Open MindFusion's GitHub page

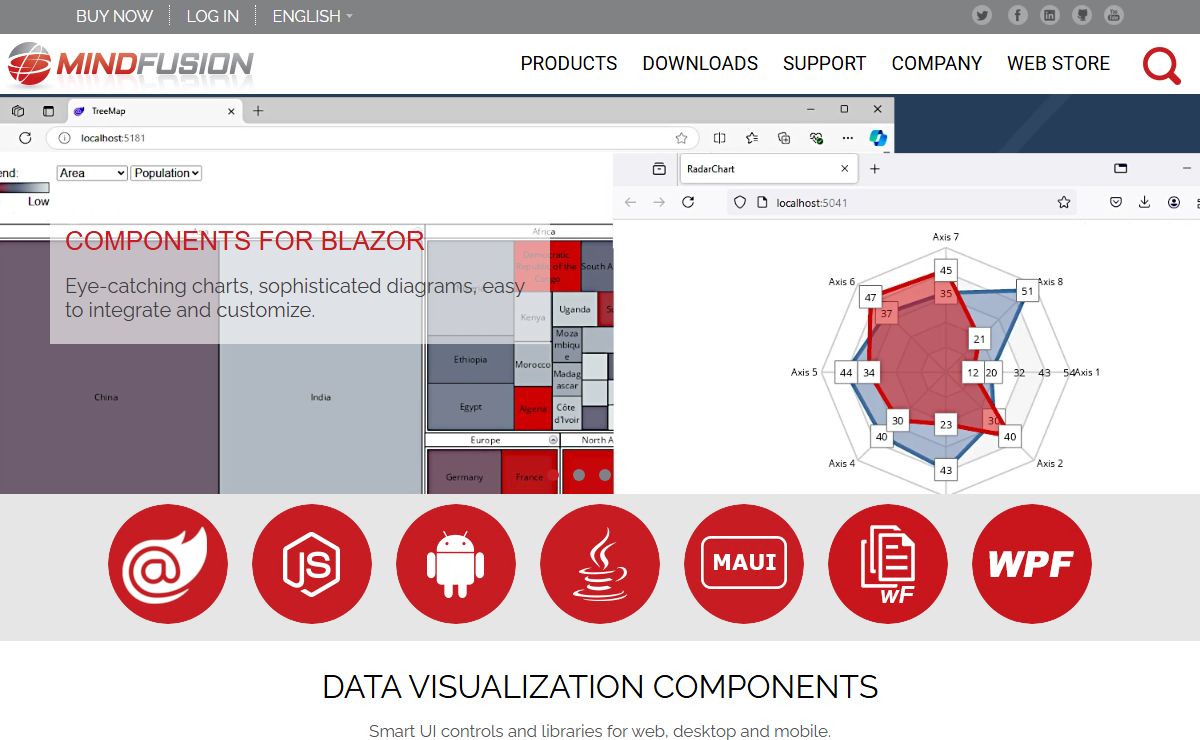pyautogui.click(x=1081, y=15)
